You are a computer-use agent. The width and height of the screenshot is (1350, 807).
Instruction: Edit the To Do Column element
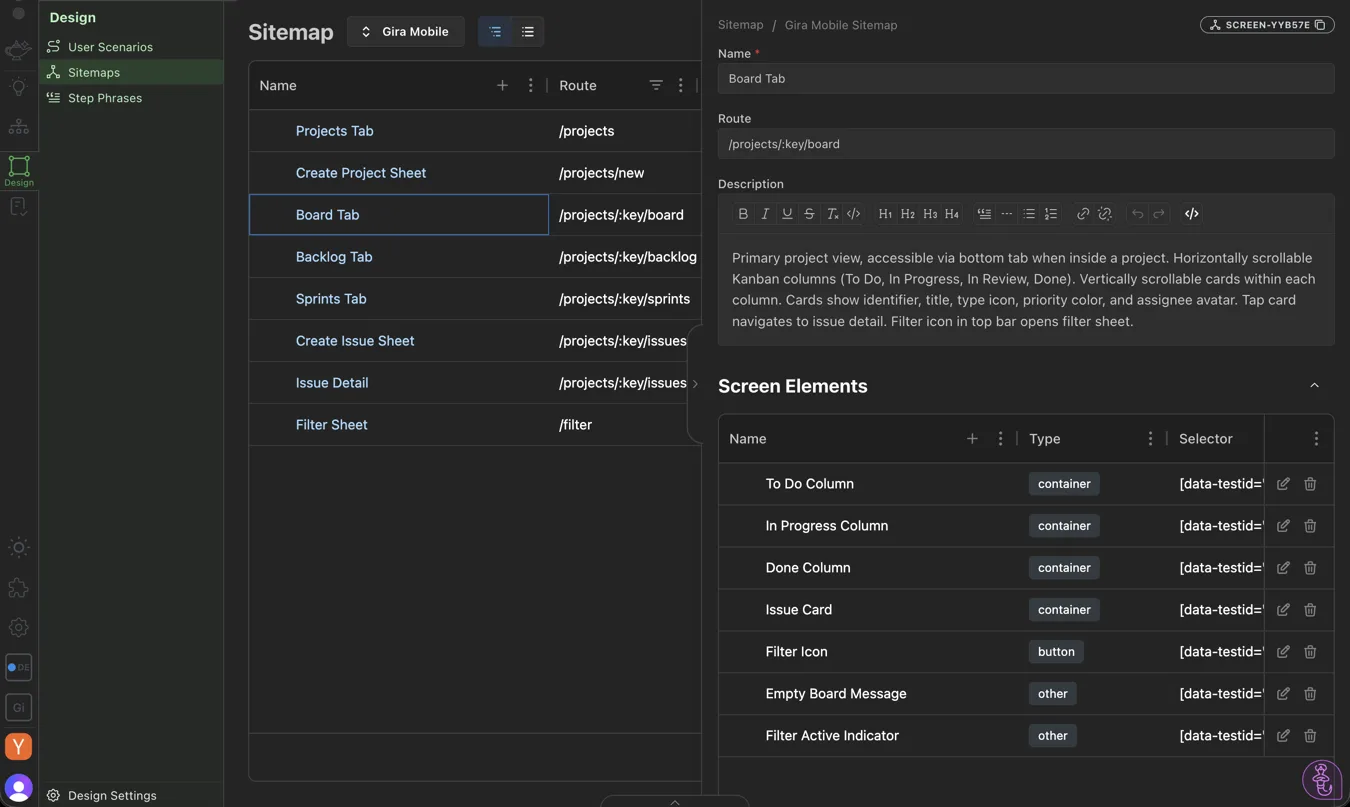tap(1283, 484)
